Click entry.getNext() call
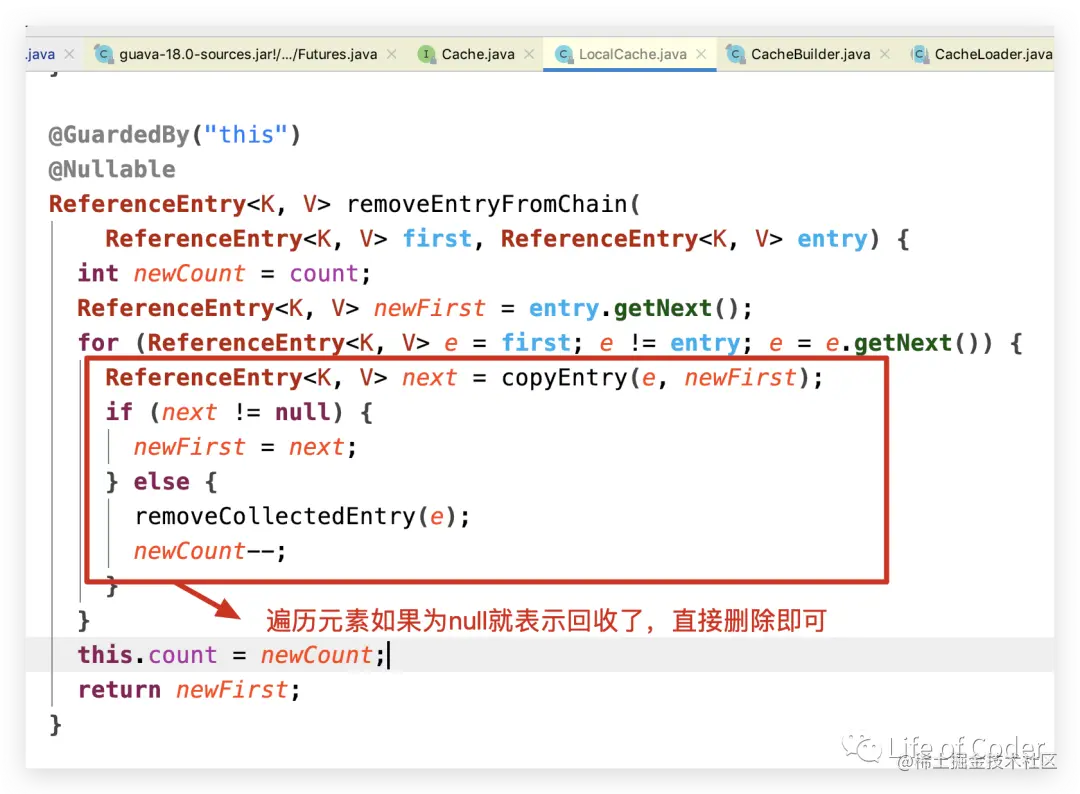Image resolution: width=1080 pixels, height=794 pixels. point(640,308)
